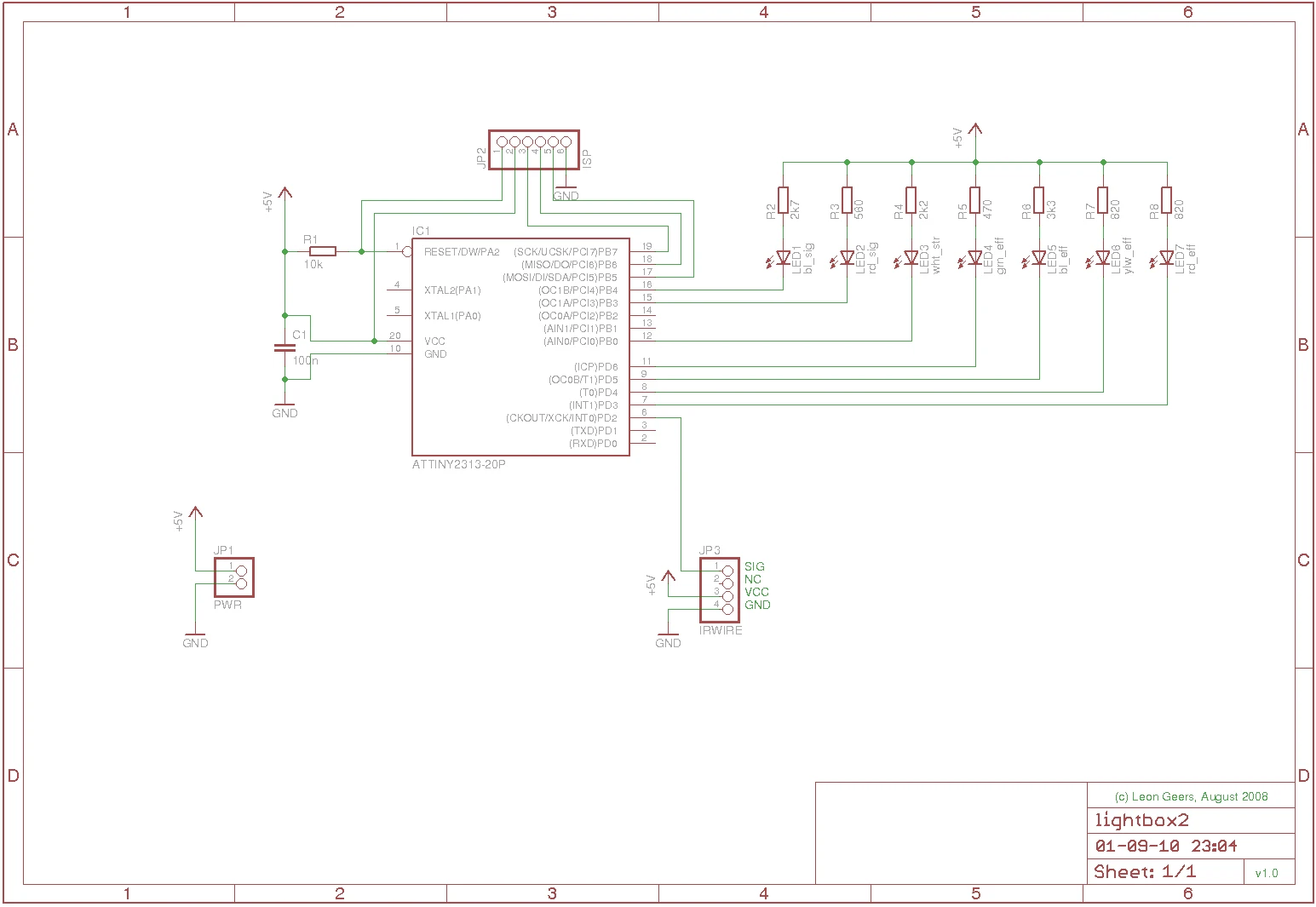The width and height of the screenshot is (1316, 907).
Task: Click the 10k value under R1
Action: coord(313,265)
